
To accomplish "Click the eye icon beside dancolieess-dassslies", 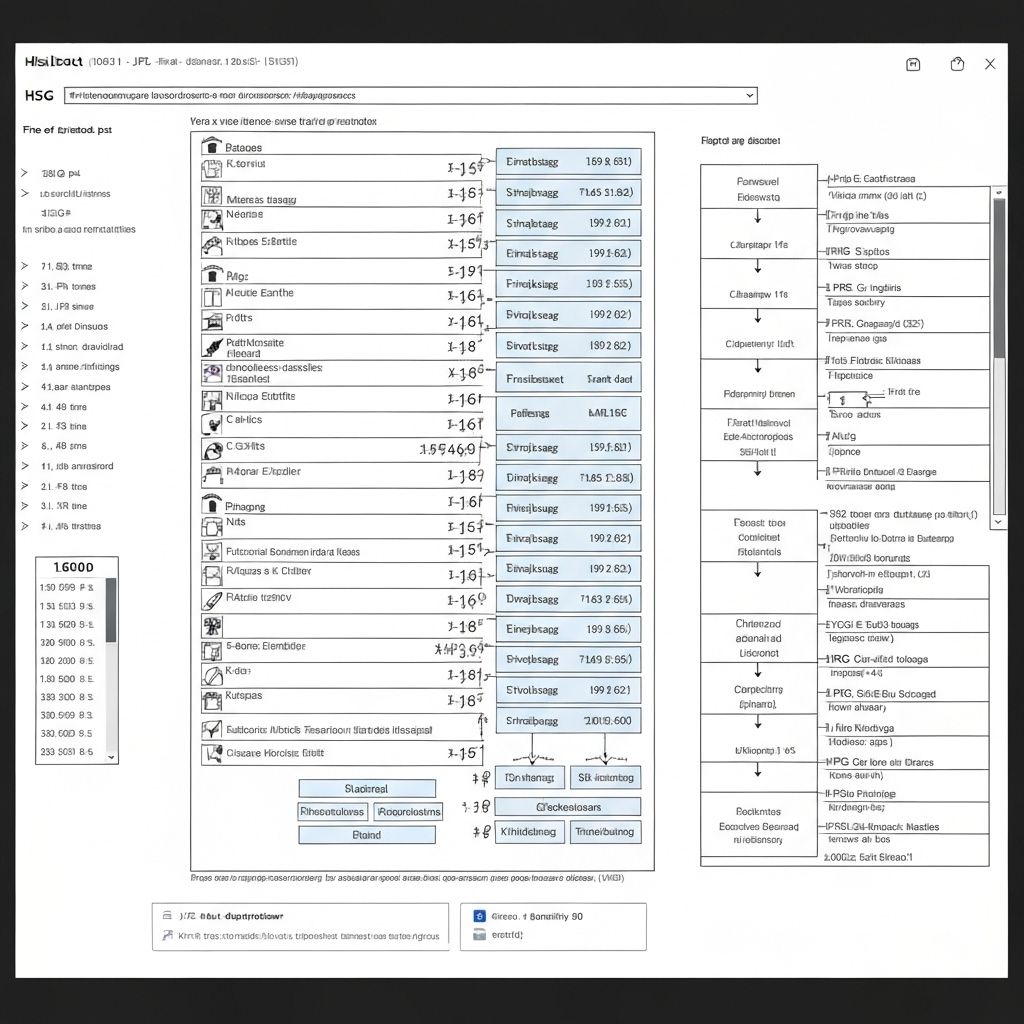I will 211,372.
